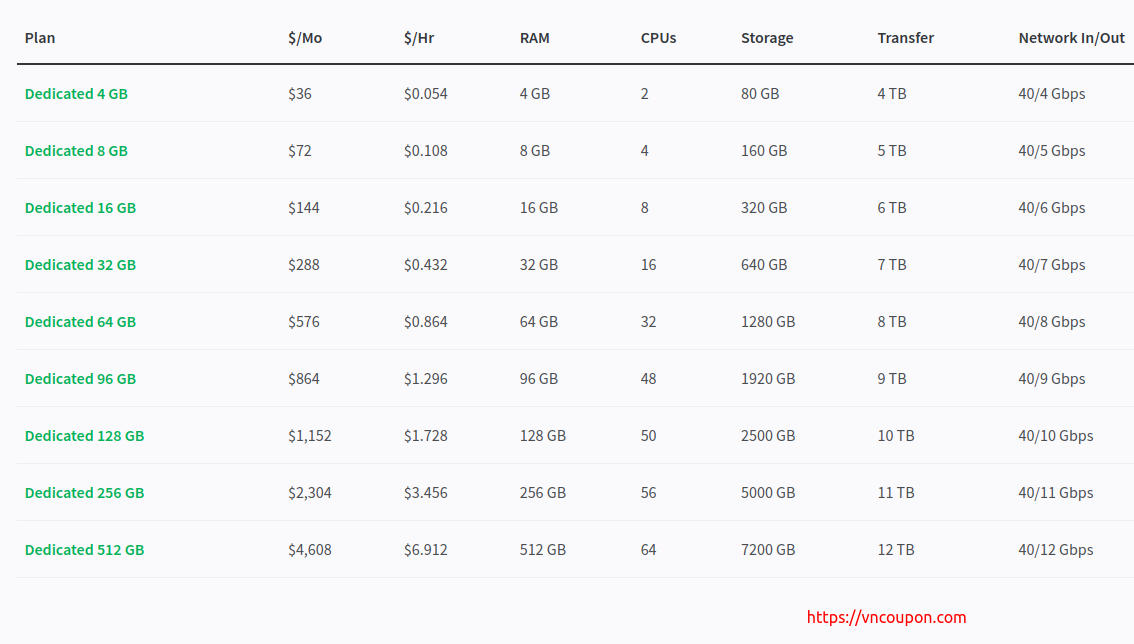Open the Dedicated 128 GB plan link
Screen dimensions: 1134x644
[x=85, y=436]
